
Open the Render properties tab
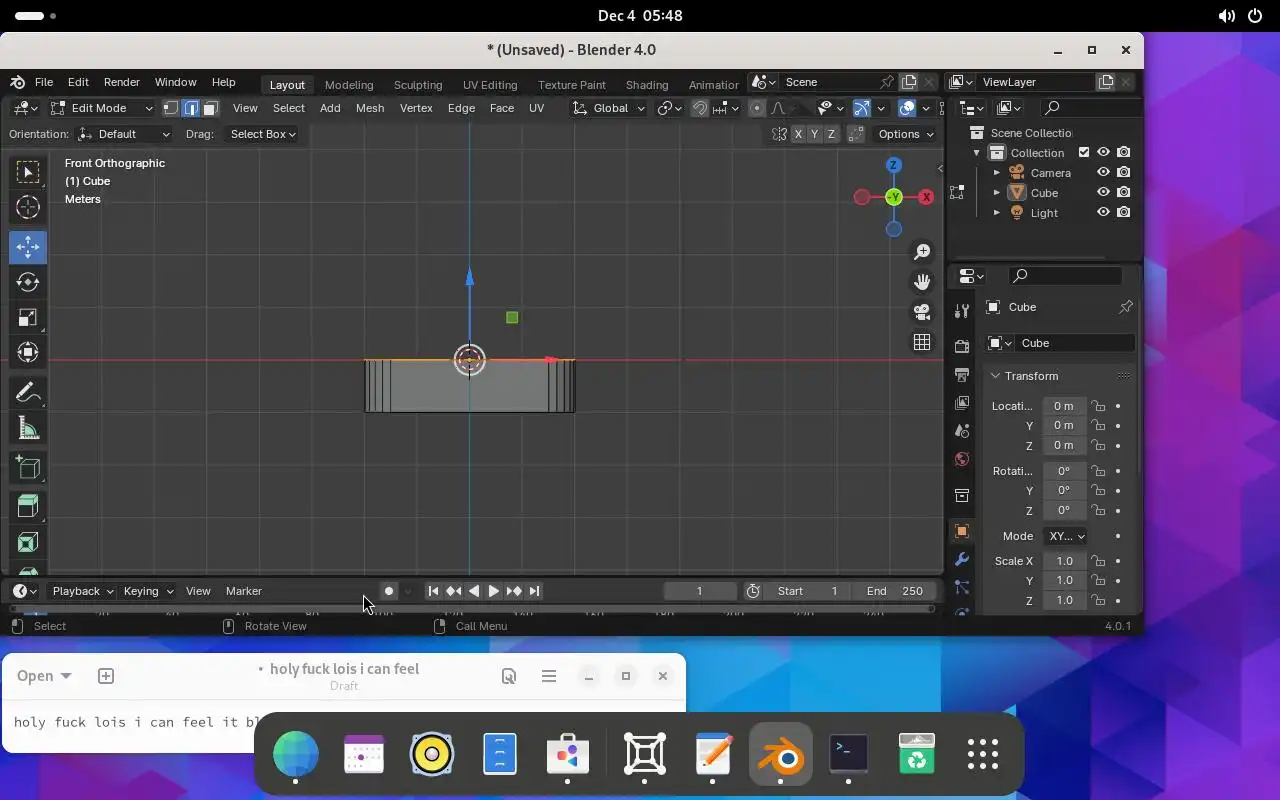[x=962, y=346]
